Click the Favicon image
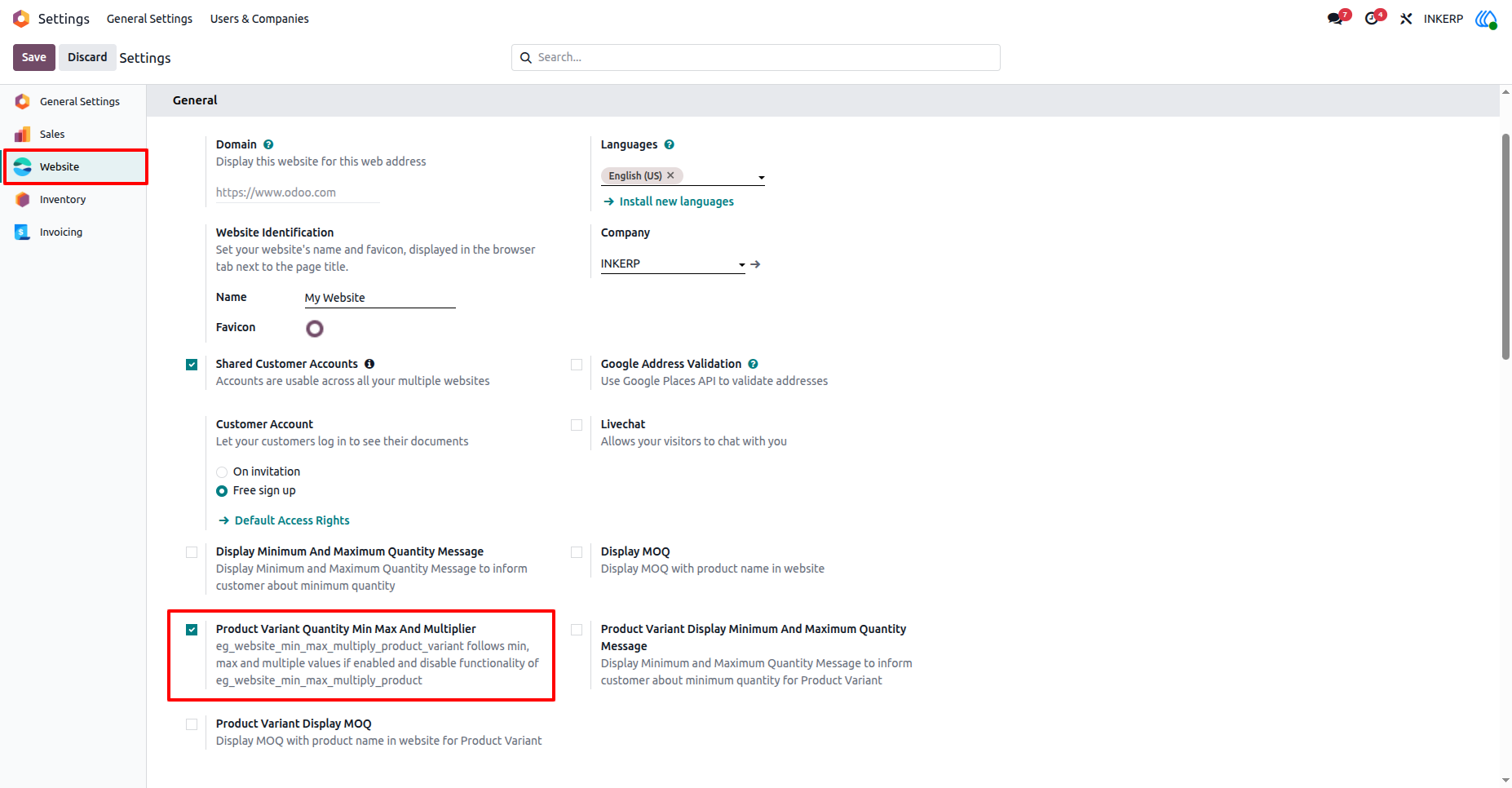The image size is (1512, 788). pos(315,329)
